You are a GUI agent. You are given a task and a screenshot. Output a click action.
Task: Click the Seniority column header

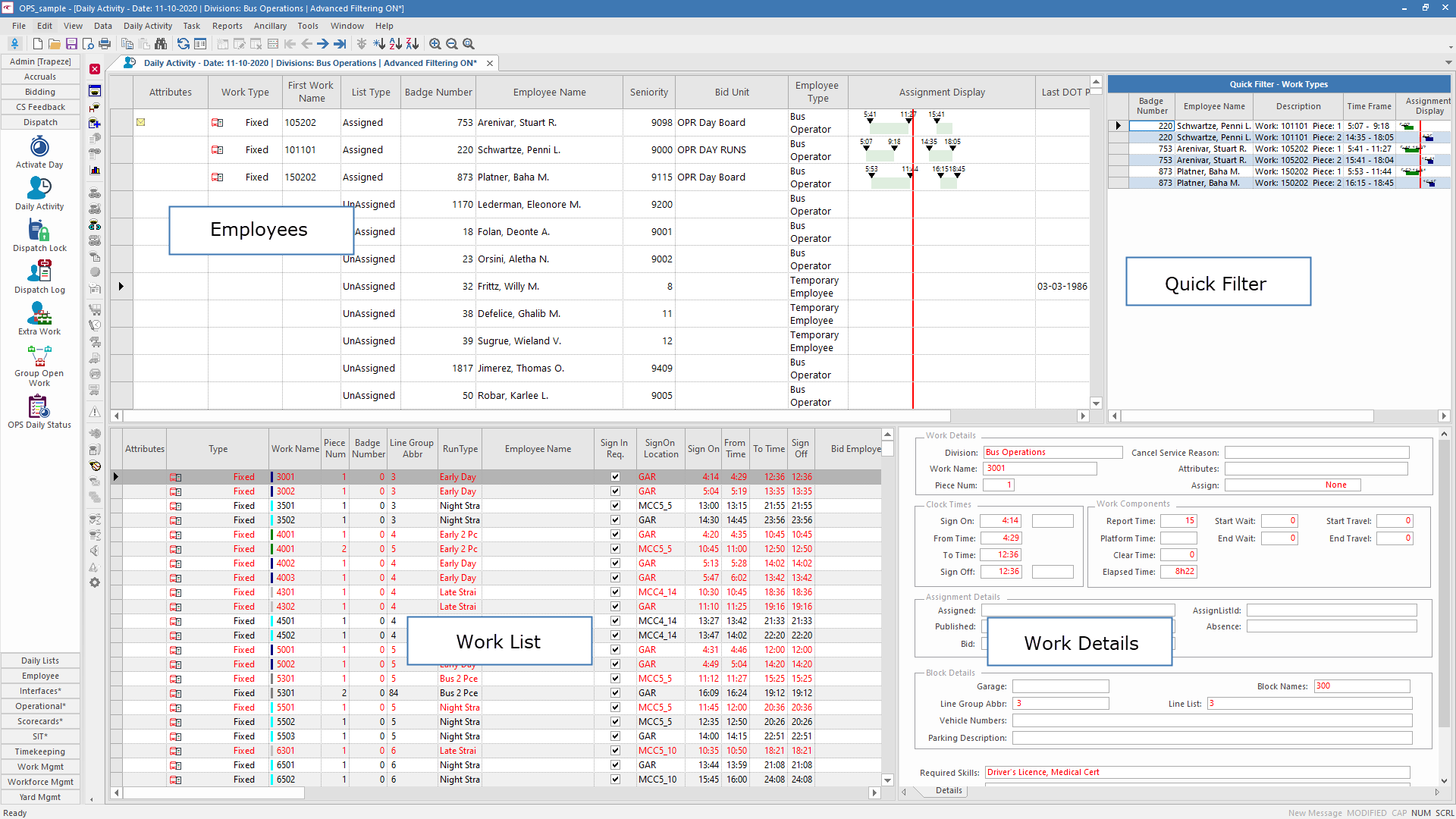648,93
